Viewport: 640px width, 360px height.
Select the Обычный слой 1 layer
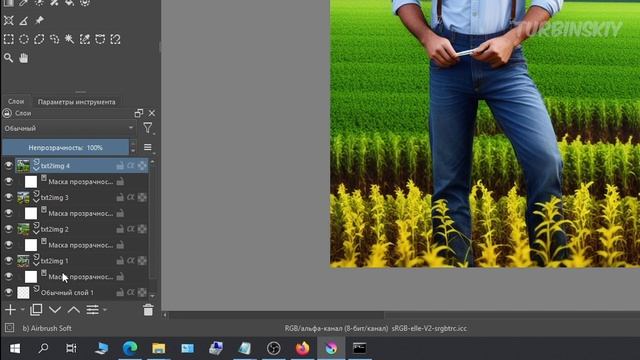pyautogui.click(x=81, y=292)
